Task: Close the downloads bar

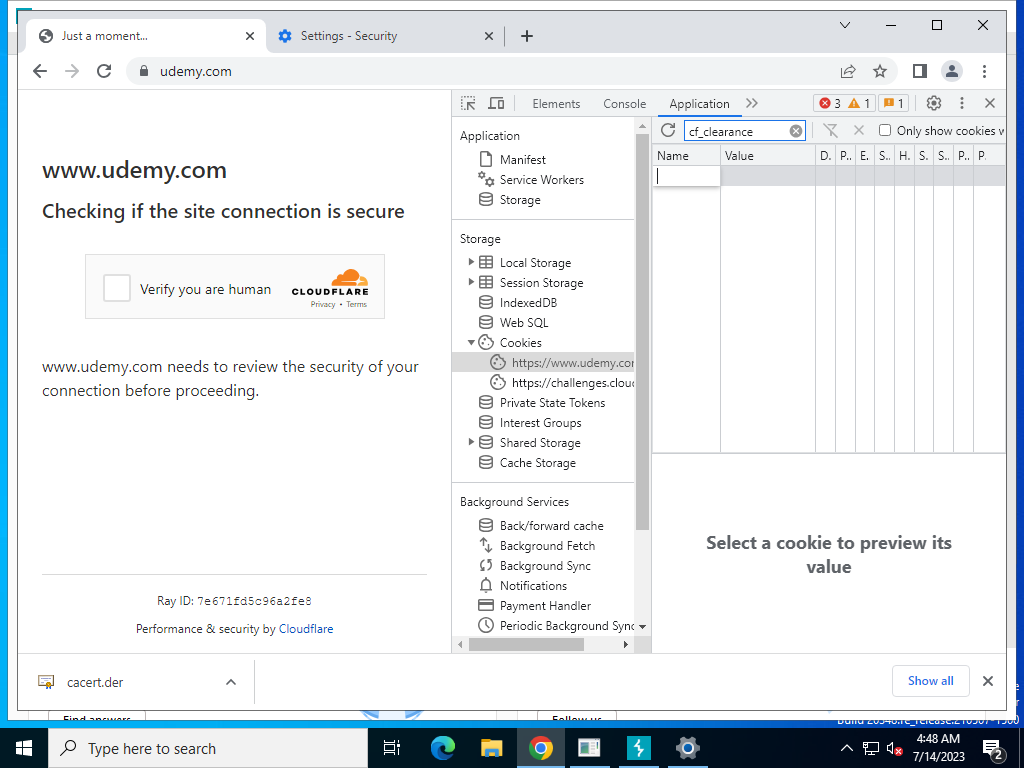Action: tap(987, 681)
